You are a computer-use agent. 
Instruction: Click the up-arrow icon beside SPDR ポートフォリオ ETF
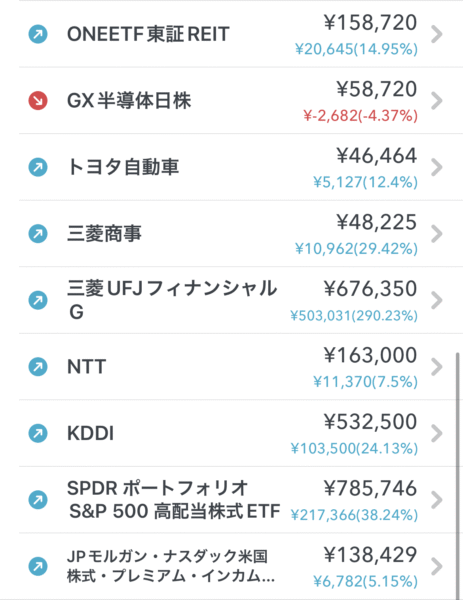pos(38,500)
